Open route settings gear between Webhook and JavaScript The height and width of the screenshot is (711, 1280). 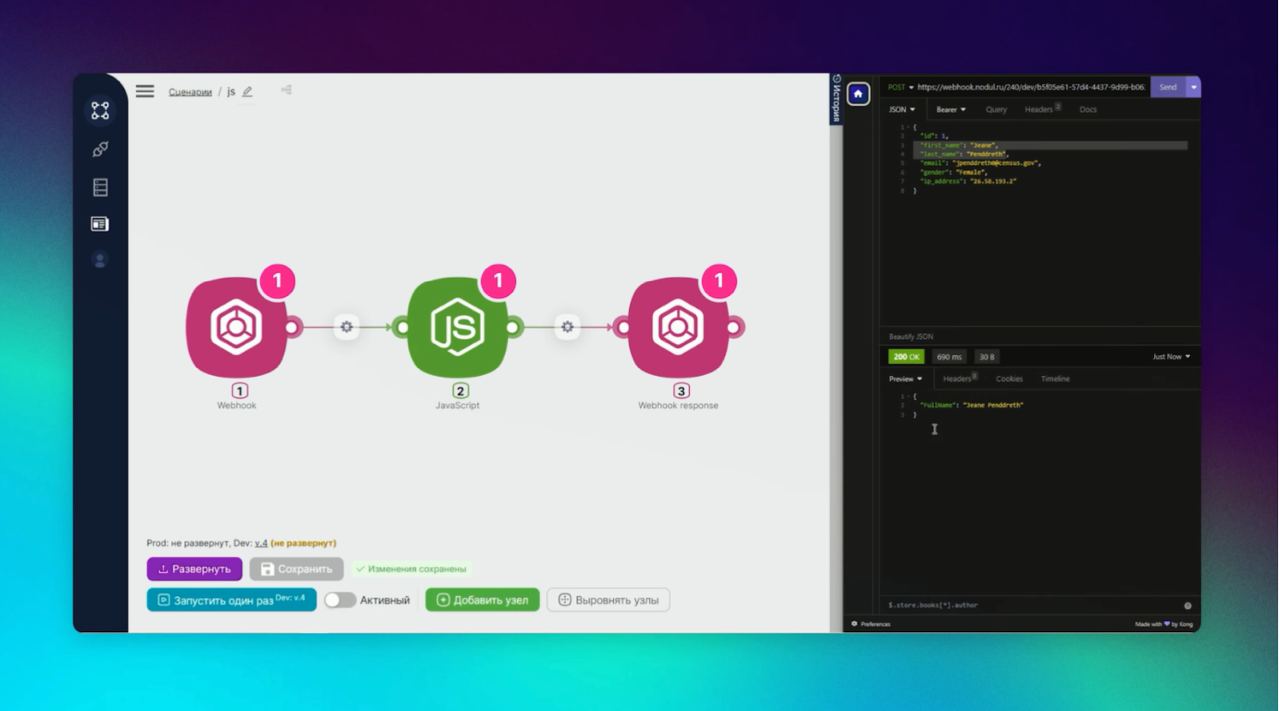[x=346, y=327]
